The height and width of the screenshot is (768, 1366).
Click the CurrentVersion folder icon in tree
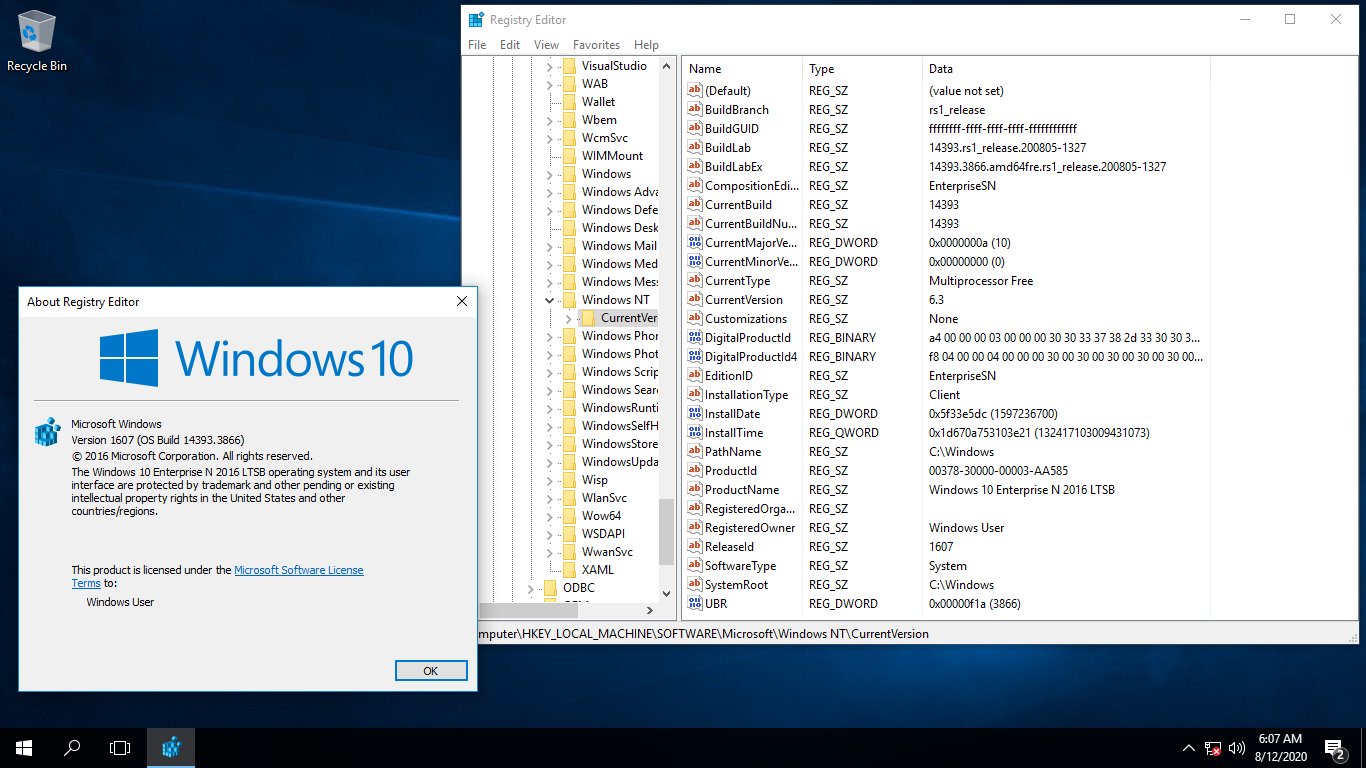[x=588, y=318]
